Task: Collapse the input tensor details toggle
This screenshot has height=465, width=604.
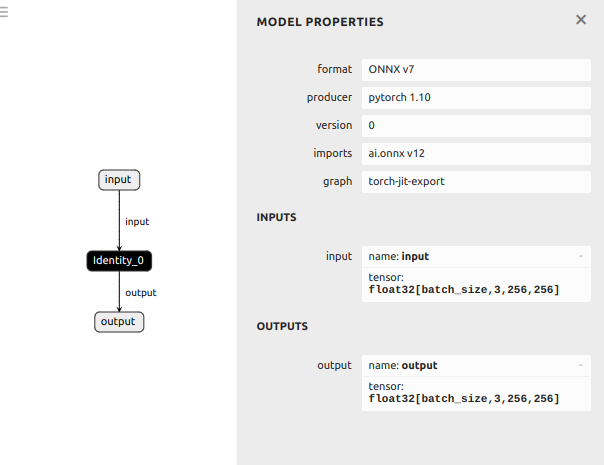Action: (x=581, y=256)
